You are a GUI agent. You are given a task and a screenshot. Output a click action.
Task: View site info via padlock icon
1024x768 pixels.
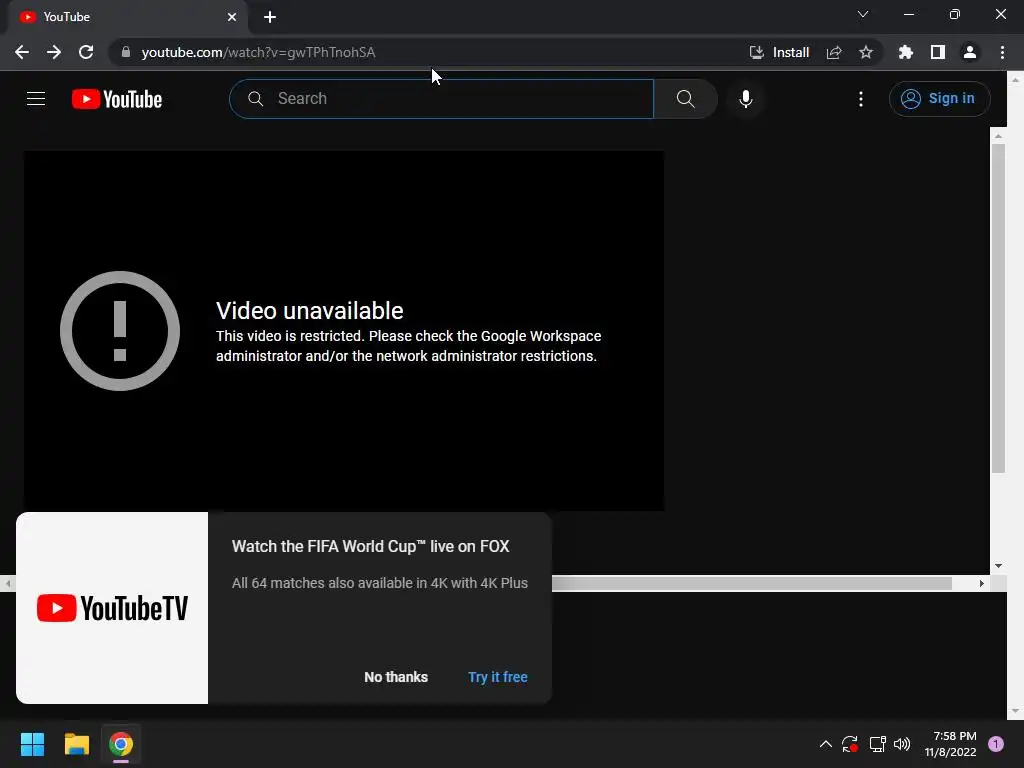pos(125,52)
